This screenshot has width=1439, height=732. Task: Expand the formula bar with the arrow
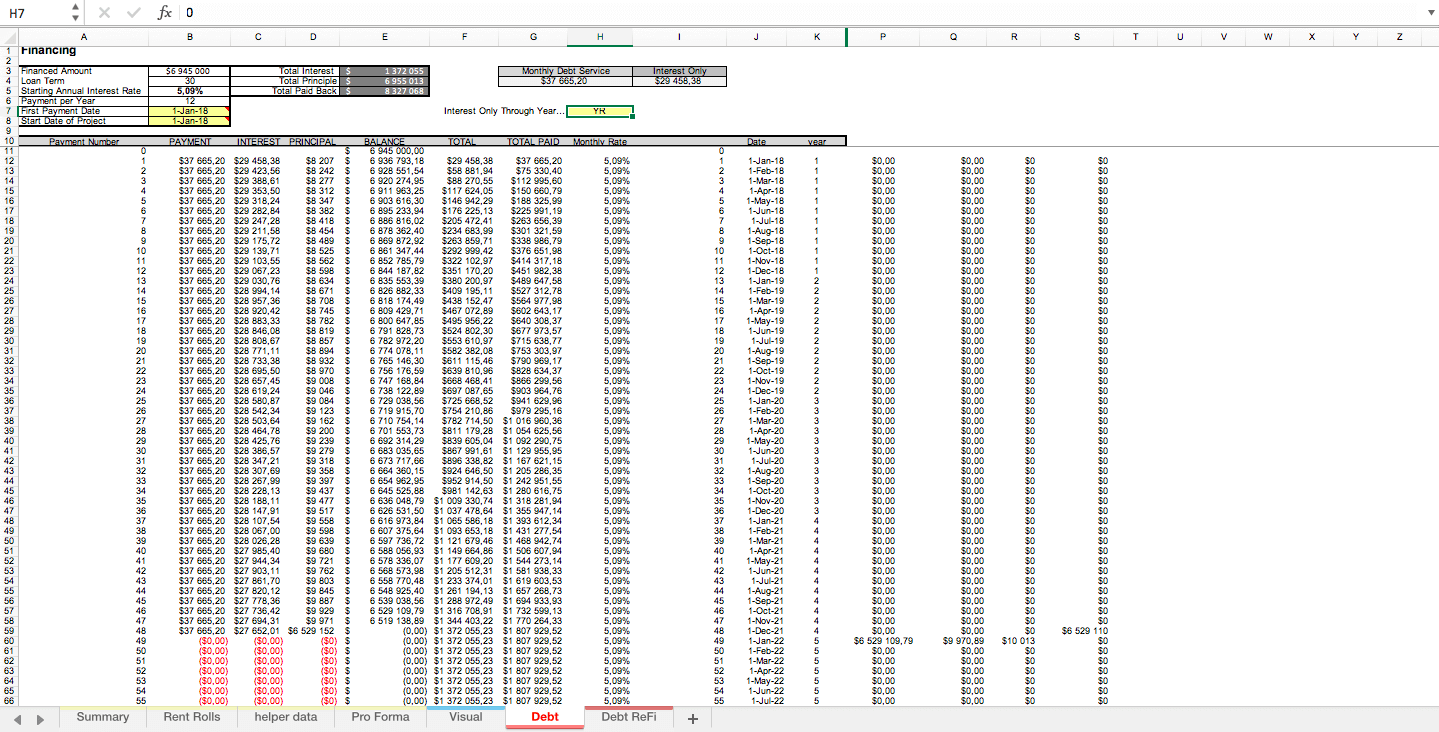coord(1429,12)
